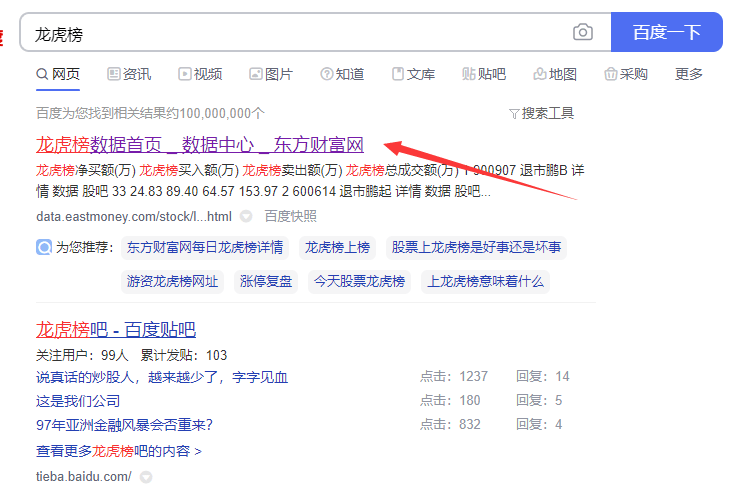Open 龙虎榜数据首页 东方财富网 result
Screen dimensions: 737x493
click(200, 145)
